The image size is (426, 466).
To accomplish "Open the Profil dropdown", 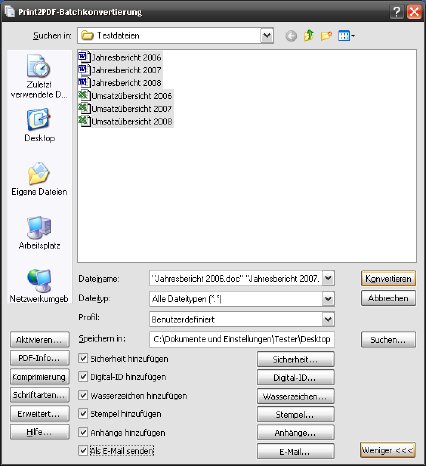I will (328, 319).
